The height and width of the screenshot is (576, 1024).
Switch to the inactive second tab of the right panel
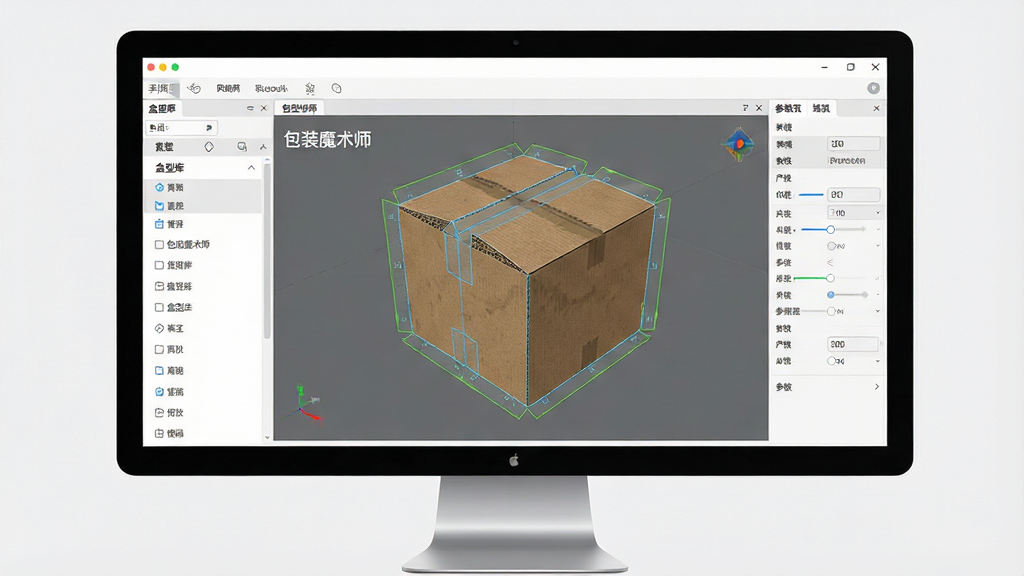[821, 108]
